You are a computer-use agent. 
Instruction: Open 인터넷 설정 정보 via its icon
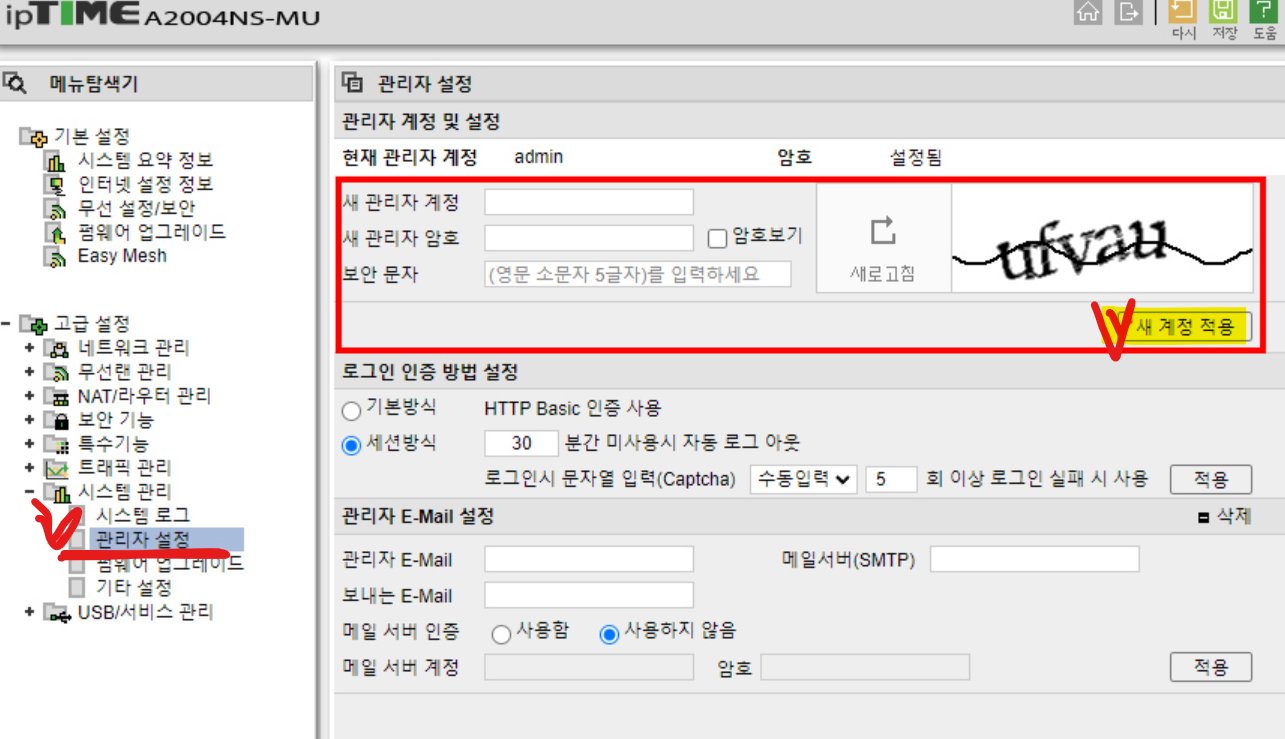click(56, 185)
